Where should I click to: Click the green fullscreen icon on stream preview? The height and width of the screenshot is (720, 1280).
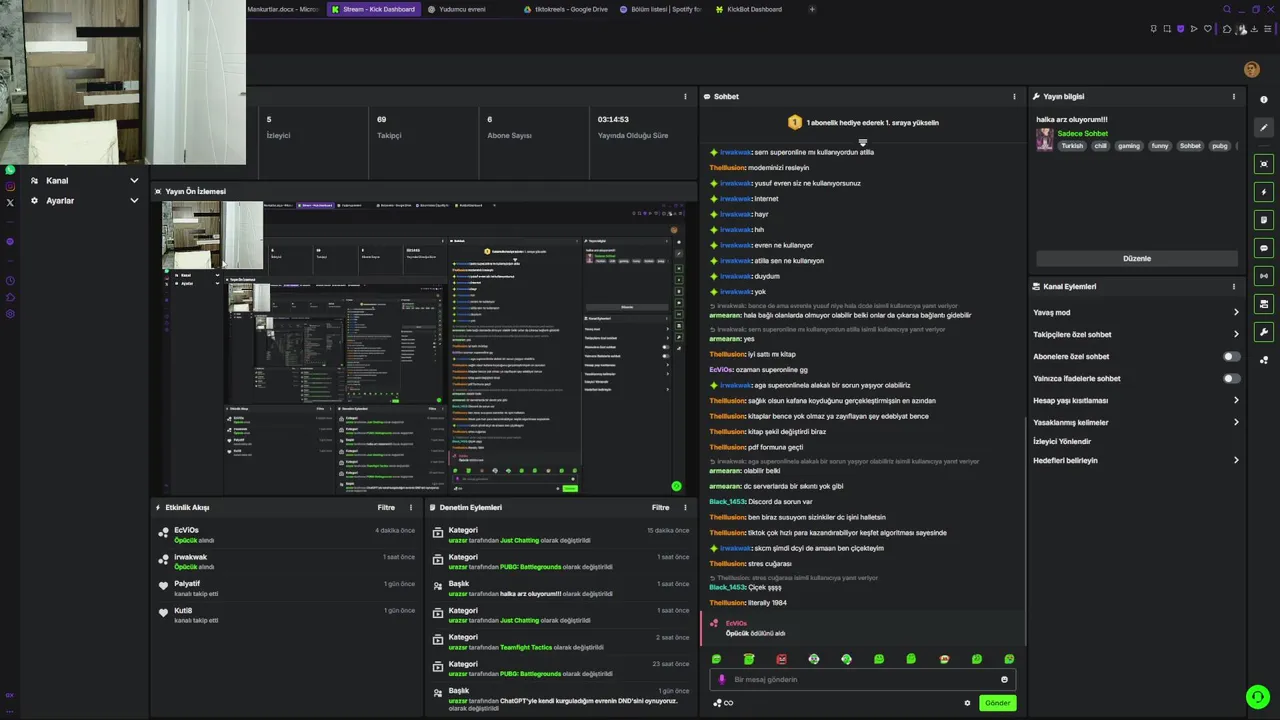coord(677,486)
